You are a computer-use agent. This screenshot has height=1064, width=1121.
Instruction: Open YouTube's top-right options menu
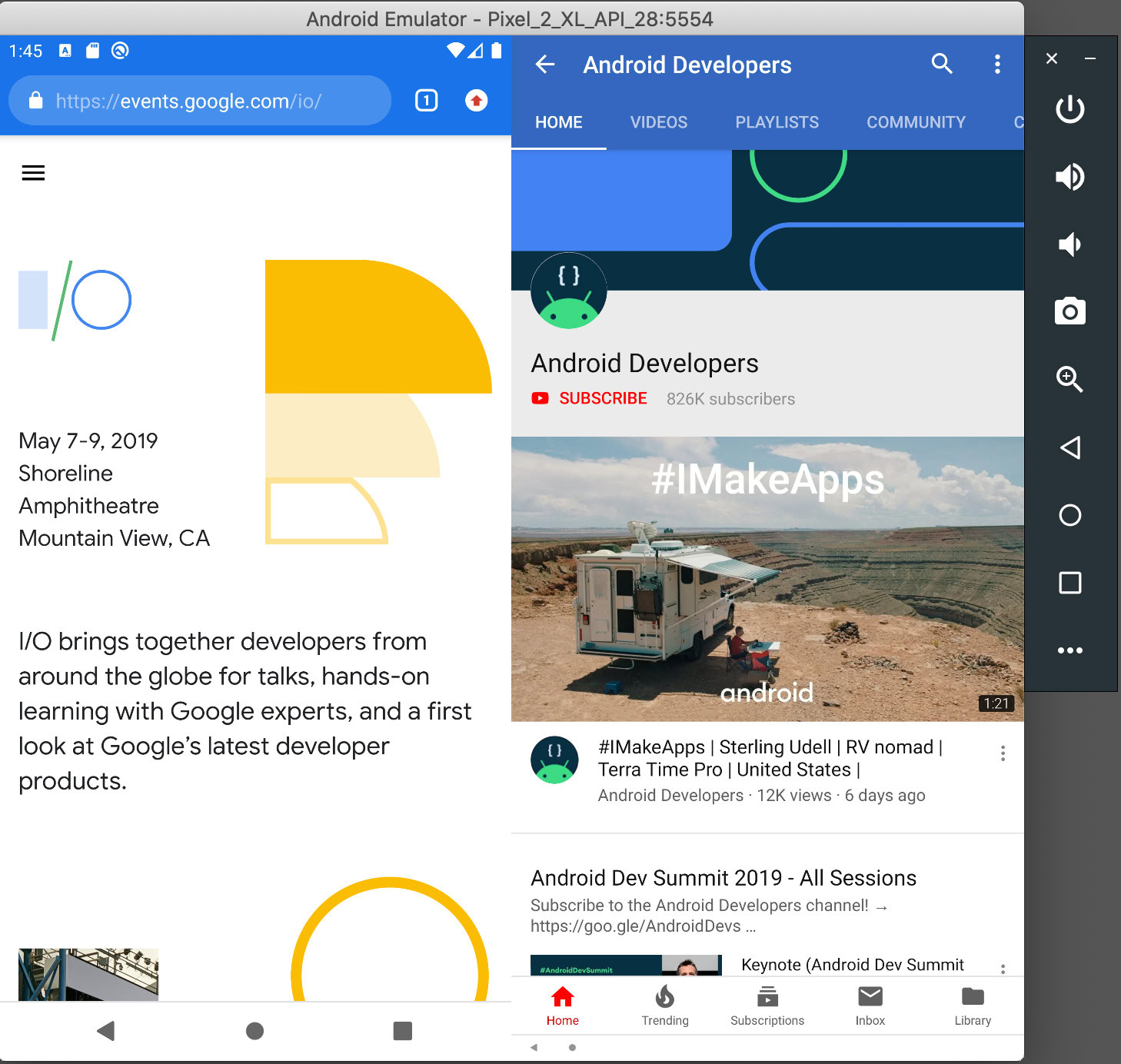pos(997,65)
